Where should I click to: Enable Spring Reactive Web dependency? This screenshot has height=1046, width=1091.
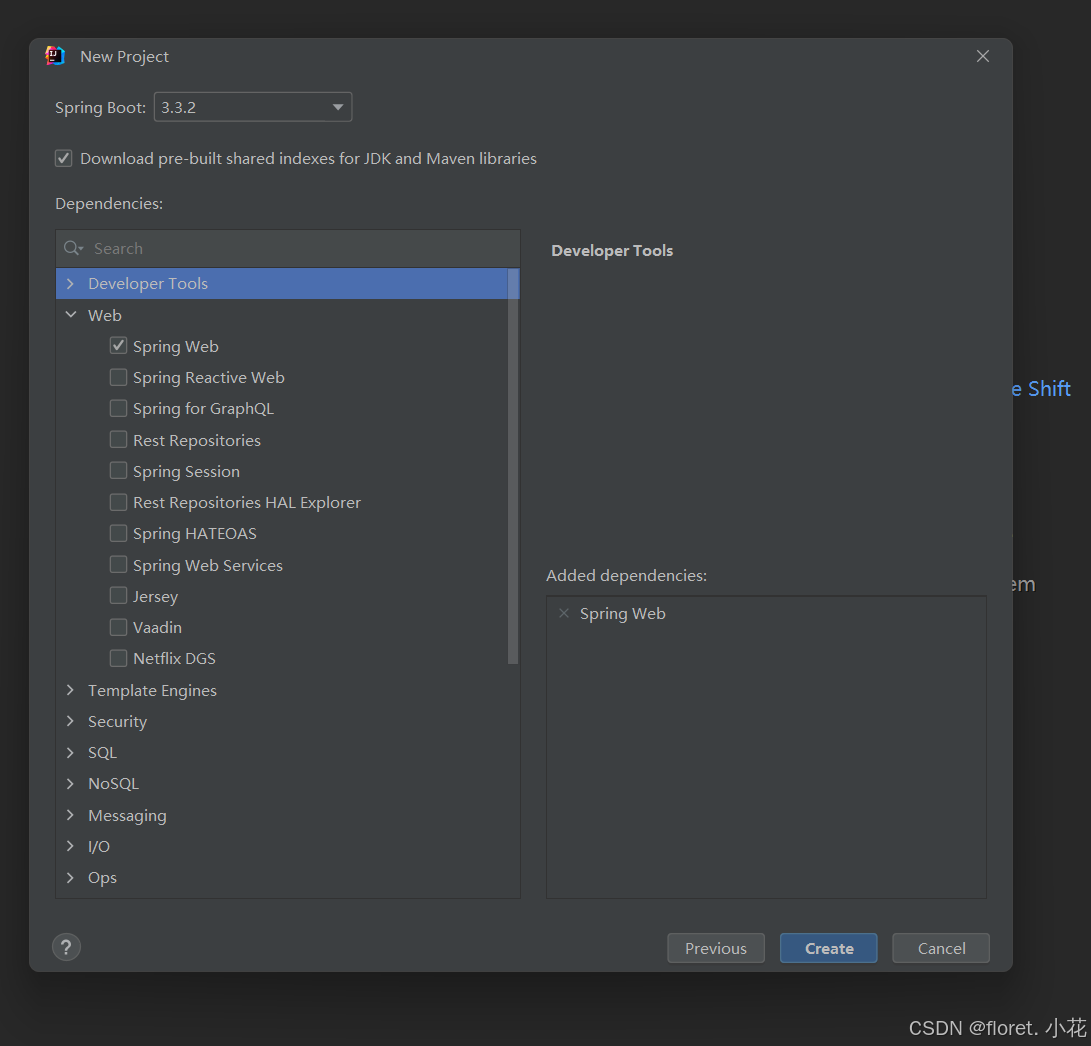click(x=118, y=377)
